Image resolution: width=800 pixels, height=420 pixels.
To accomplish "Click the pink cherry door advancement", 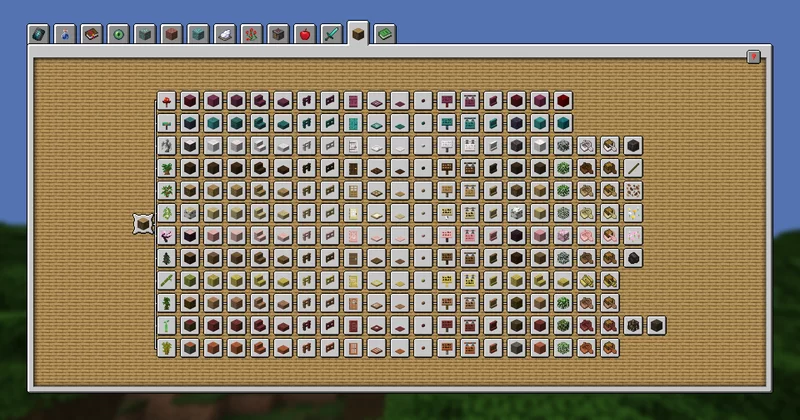I will (x=352, y=235).
